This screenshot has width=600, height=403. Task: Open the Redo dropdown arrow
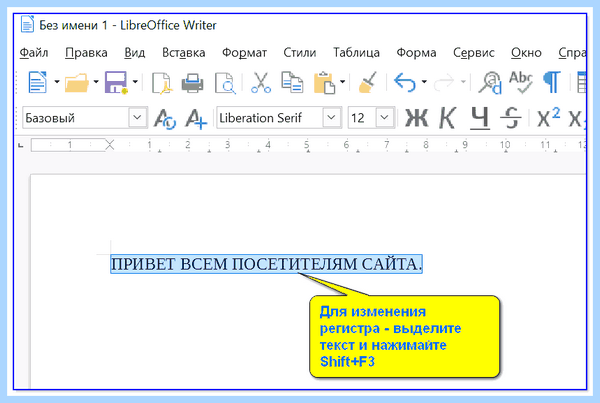click(463, 82)
